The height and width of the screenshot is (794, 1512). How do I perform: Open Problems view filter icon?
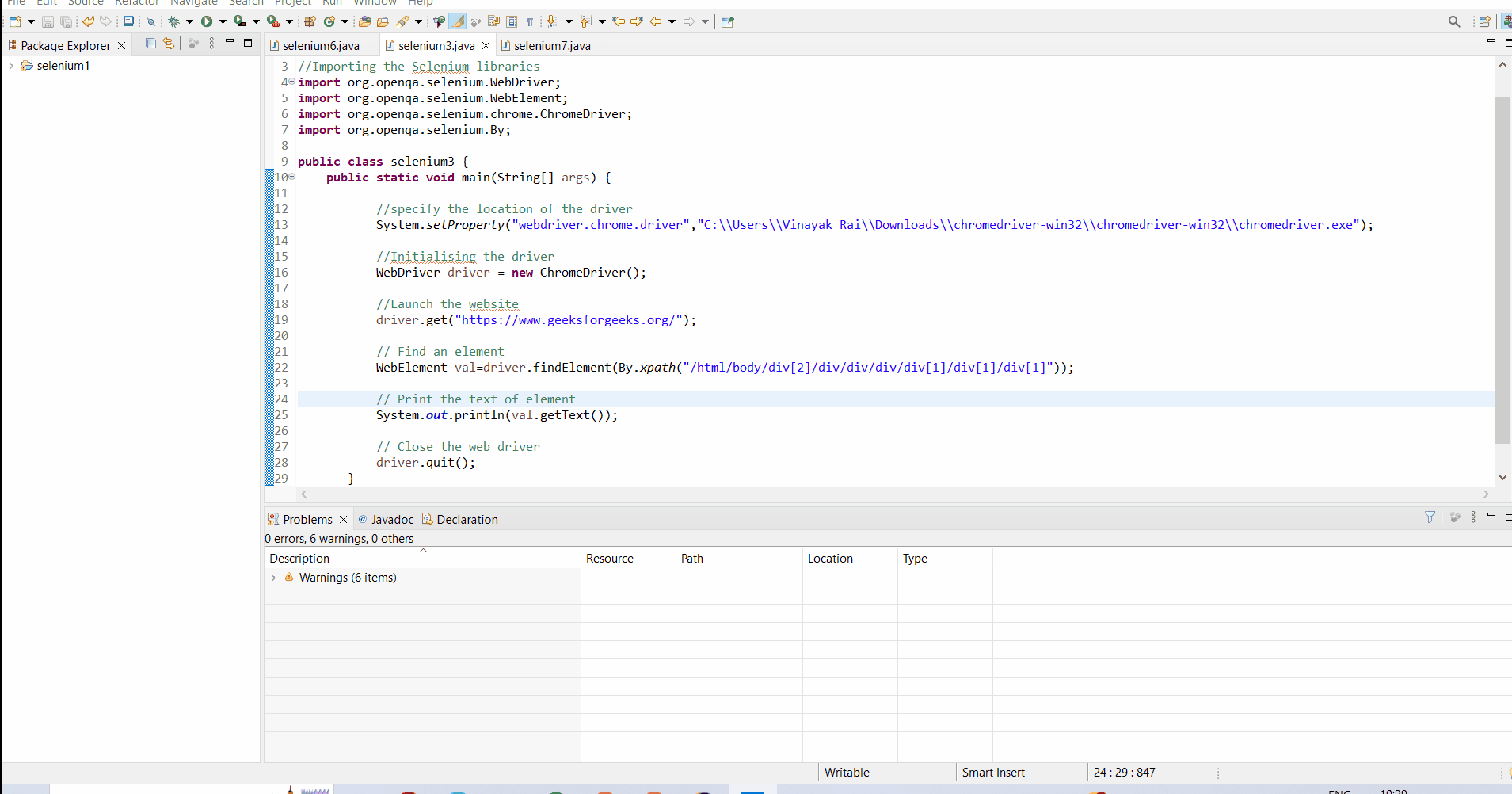[1430, 517]
